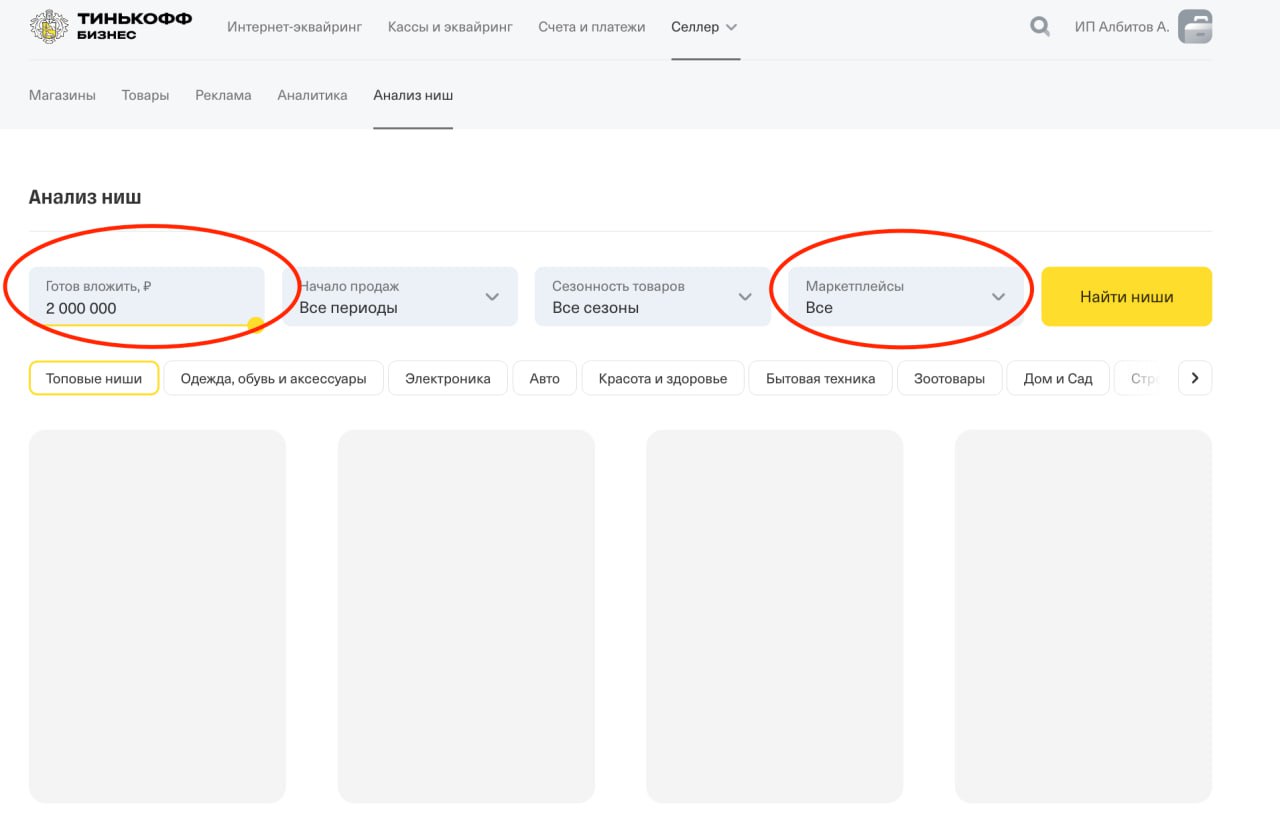Image resolution: width=1280 pixels, height=835 pixels.
Task: Open the Интернет-эквайринг menu item
Action: click(294, 27)
